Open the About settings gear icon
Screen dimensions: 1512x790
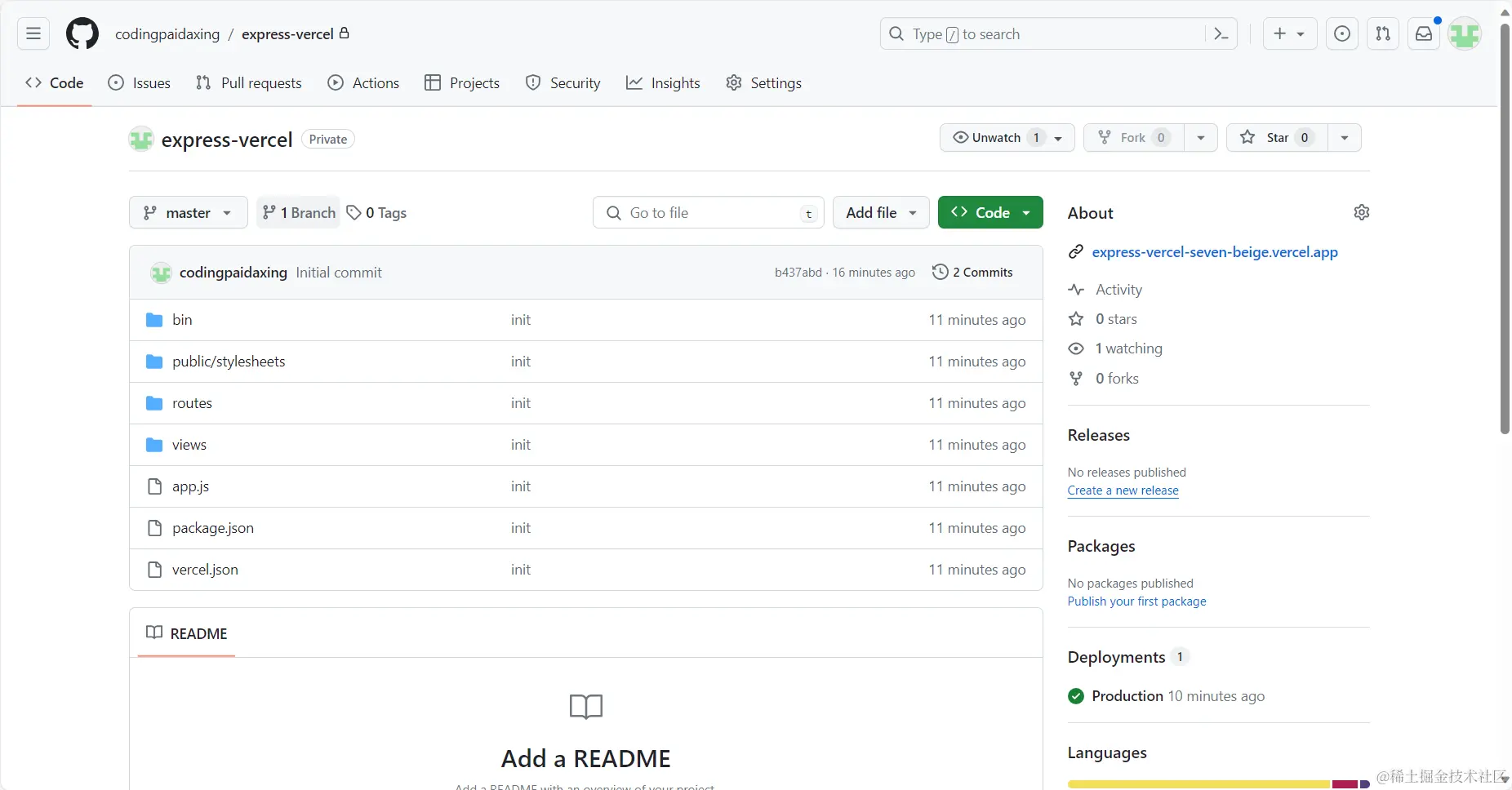(x=1362, y=212)
